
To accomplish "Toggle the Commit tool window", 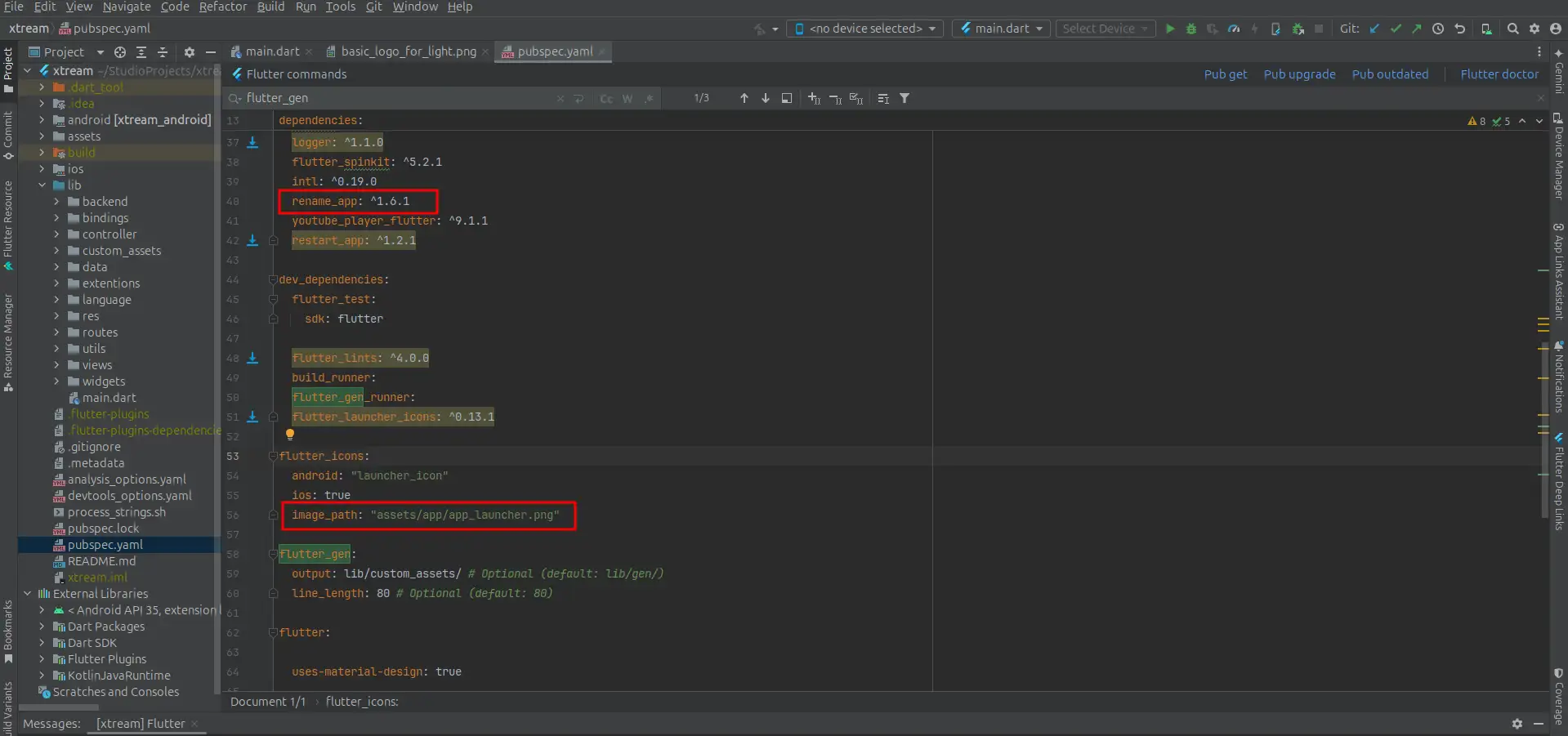I will (x=8, y=136).
